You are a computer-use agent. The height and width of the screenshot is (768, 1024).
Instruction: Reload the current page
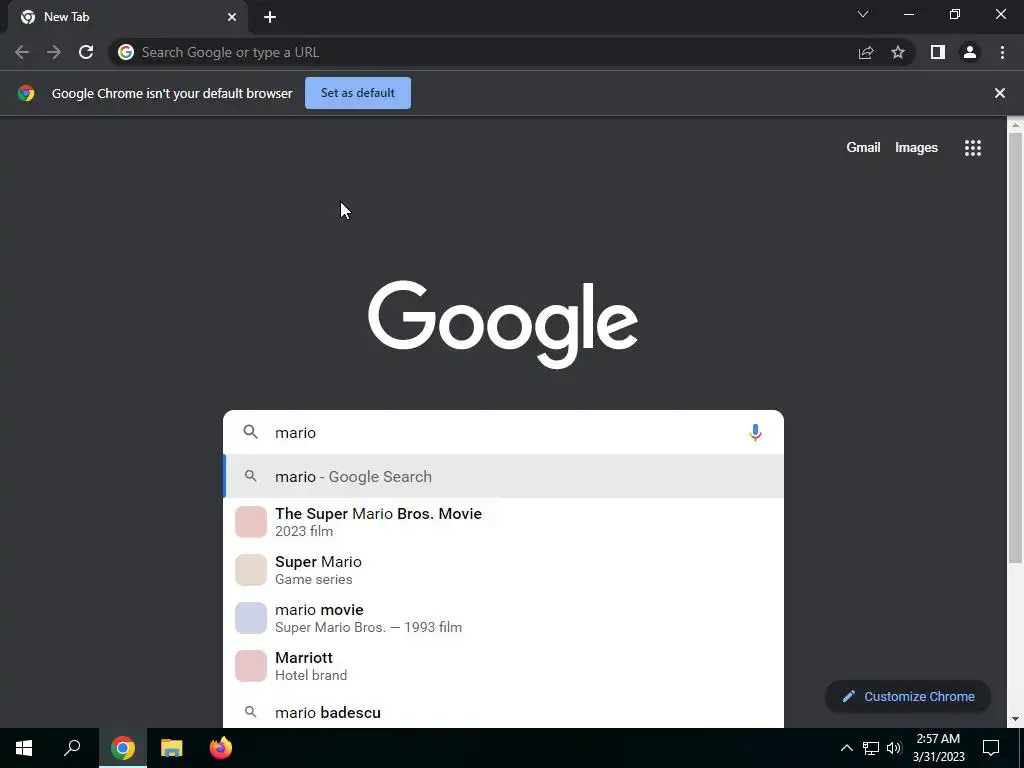coord(86,52)
